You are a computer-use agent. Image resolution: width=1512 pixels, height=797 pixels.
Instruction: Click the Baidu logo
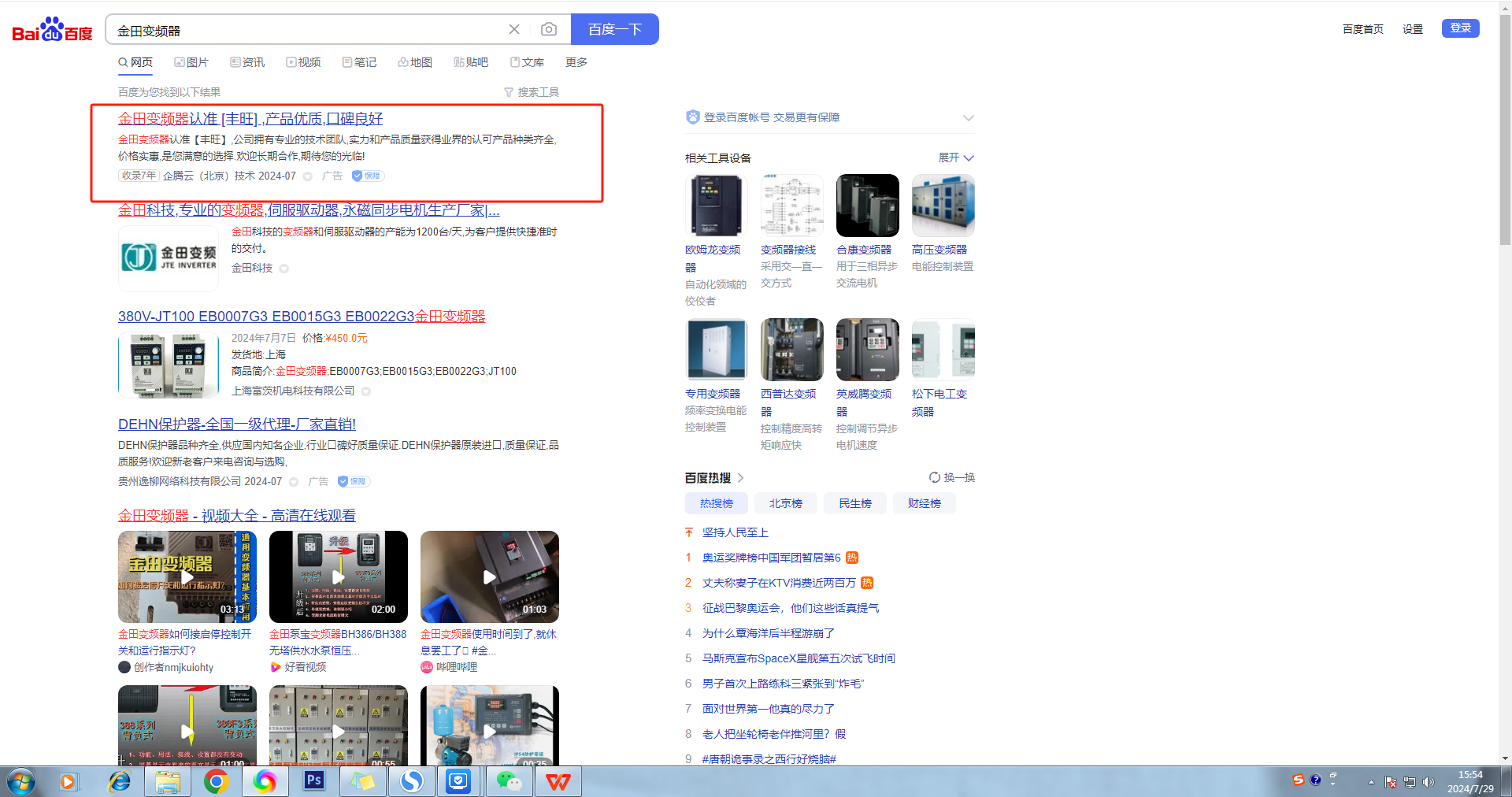(x=52, y=30)
